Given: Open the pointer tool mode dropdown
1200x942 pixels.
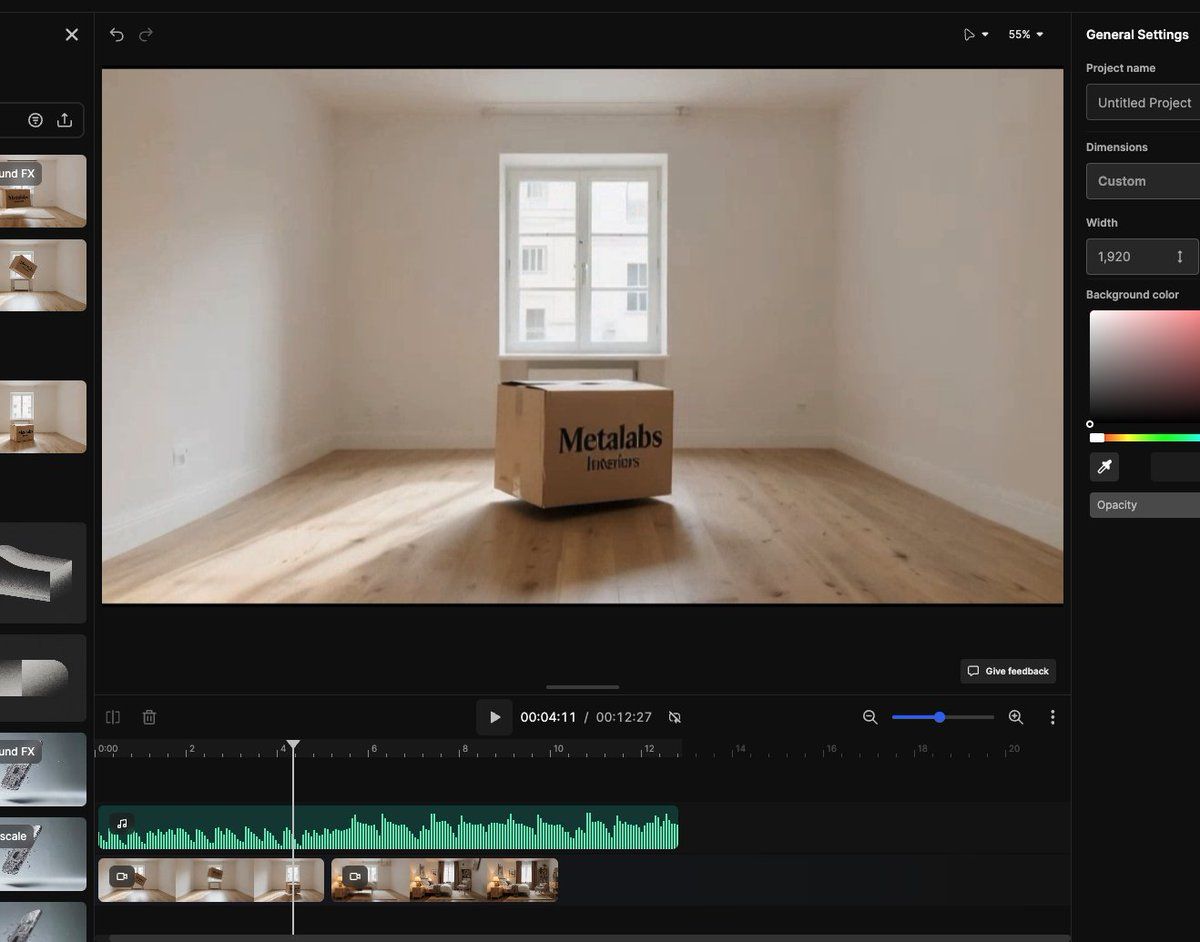Looking at the screenshot, I should pyautogui.click(x=975, y=34).
